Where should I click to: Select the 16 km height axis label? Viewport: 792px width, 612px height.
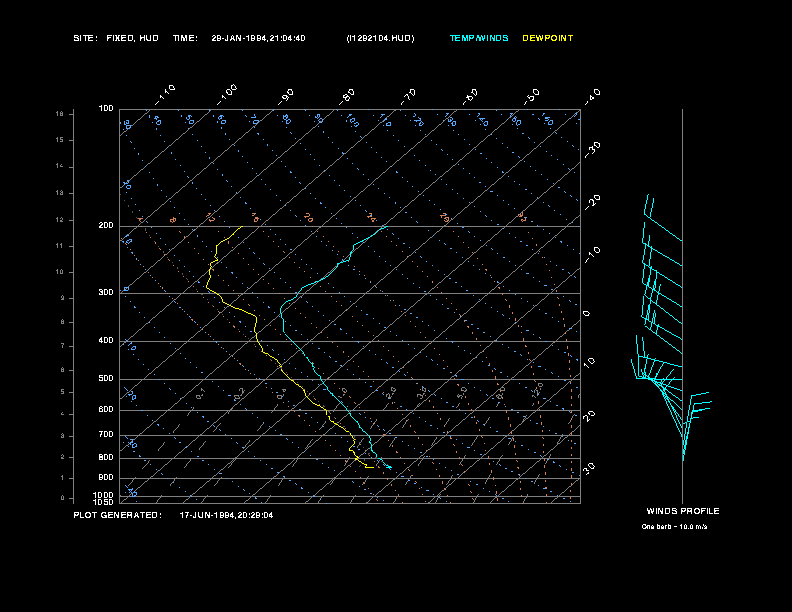[60, 114]
